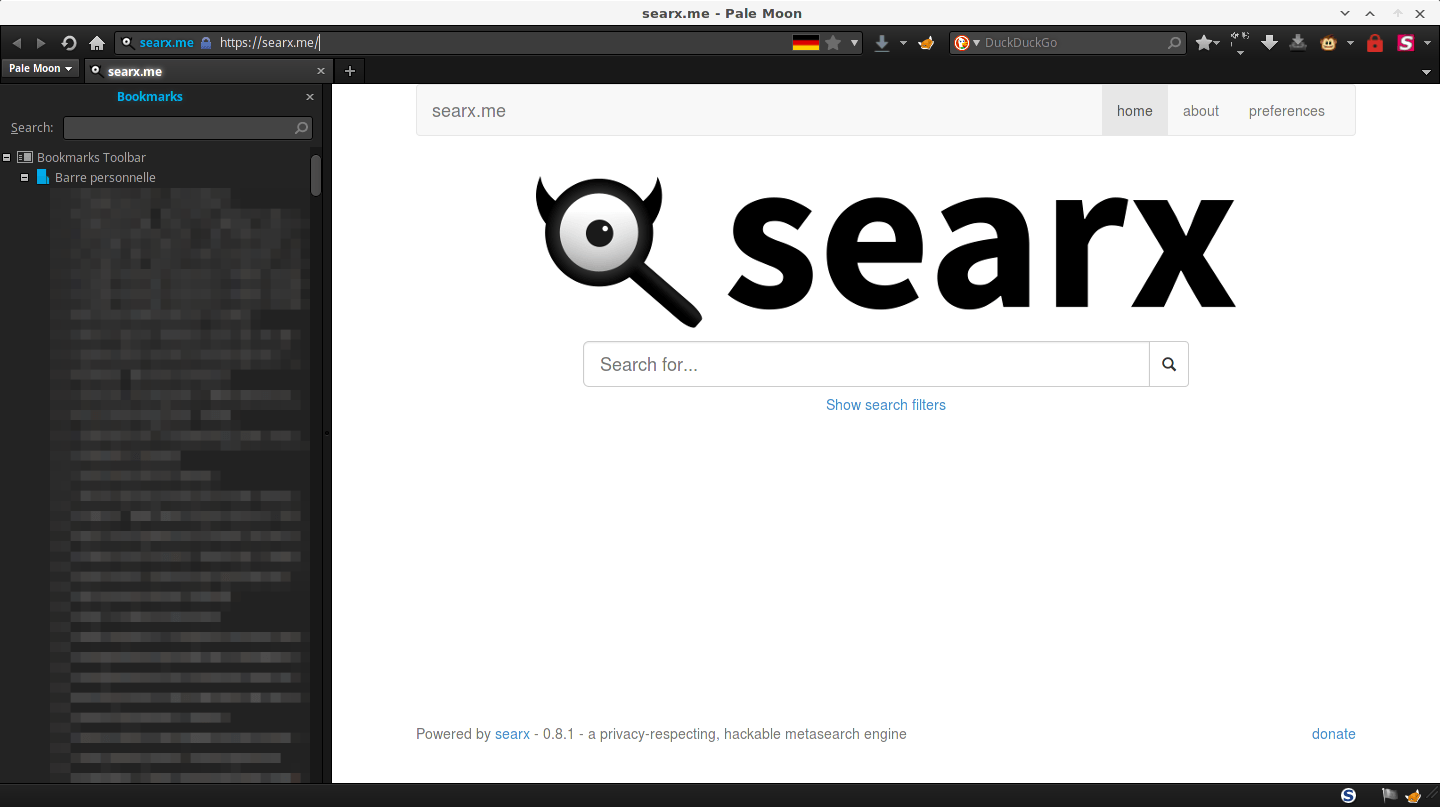Collapse the Bookmarks Toolbar tree node
1440x807 pixels.
7,157
